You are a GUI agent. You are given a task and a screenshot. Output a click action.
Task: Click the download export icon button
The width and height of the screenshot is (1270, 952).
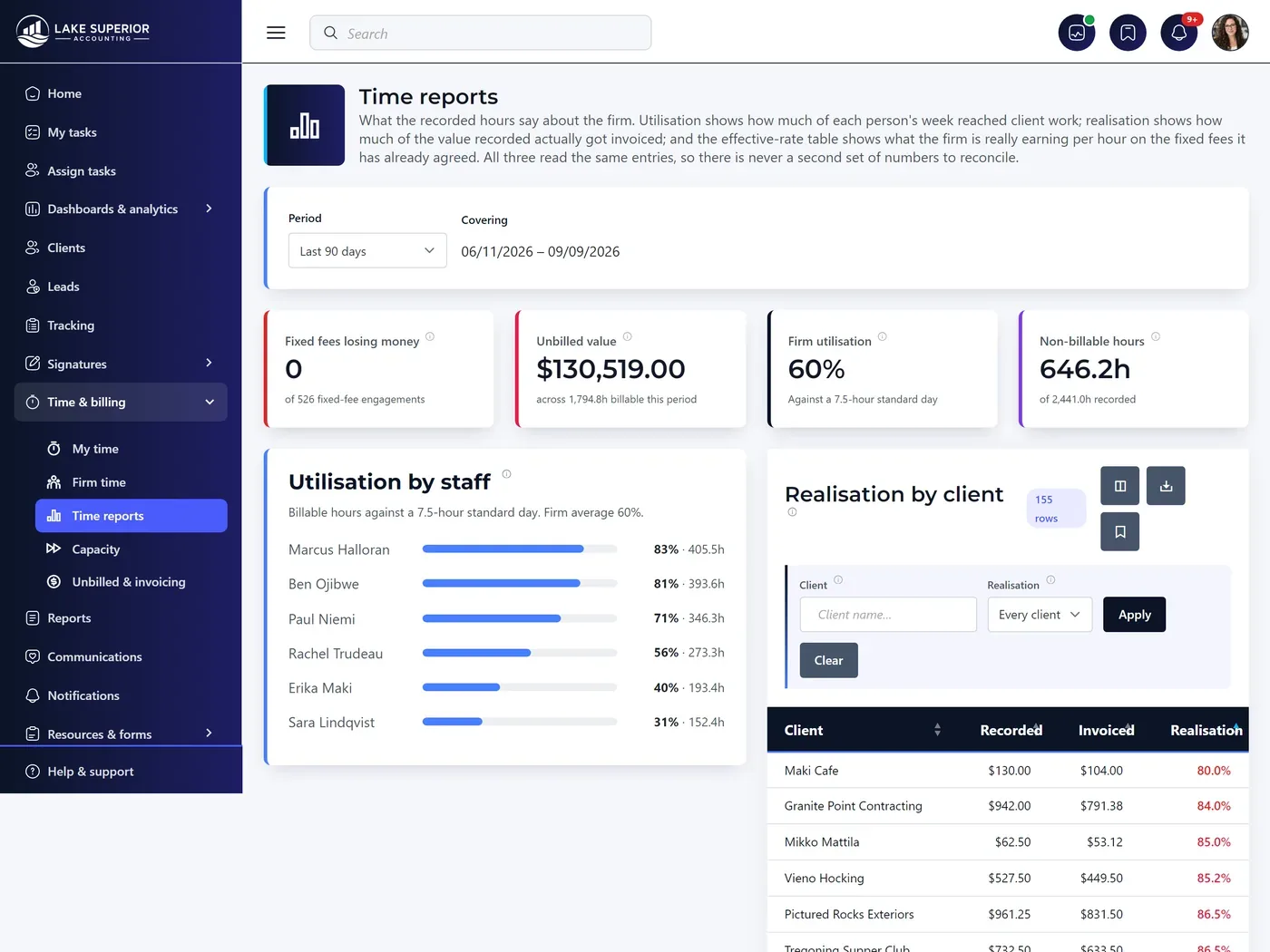1166,486
